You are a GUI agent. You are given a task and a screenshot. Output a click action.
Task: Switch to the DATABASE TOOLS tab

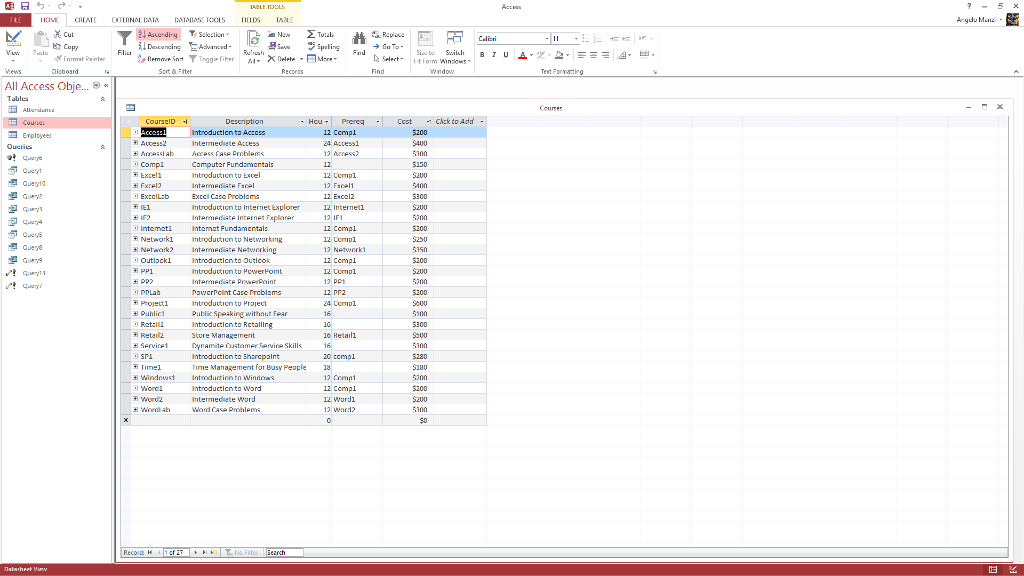click(x=199, y=19)
